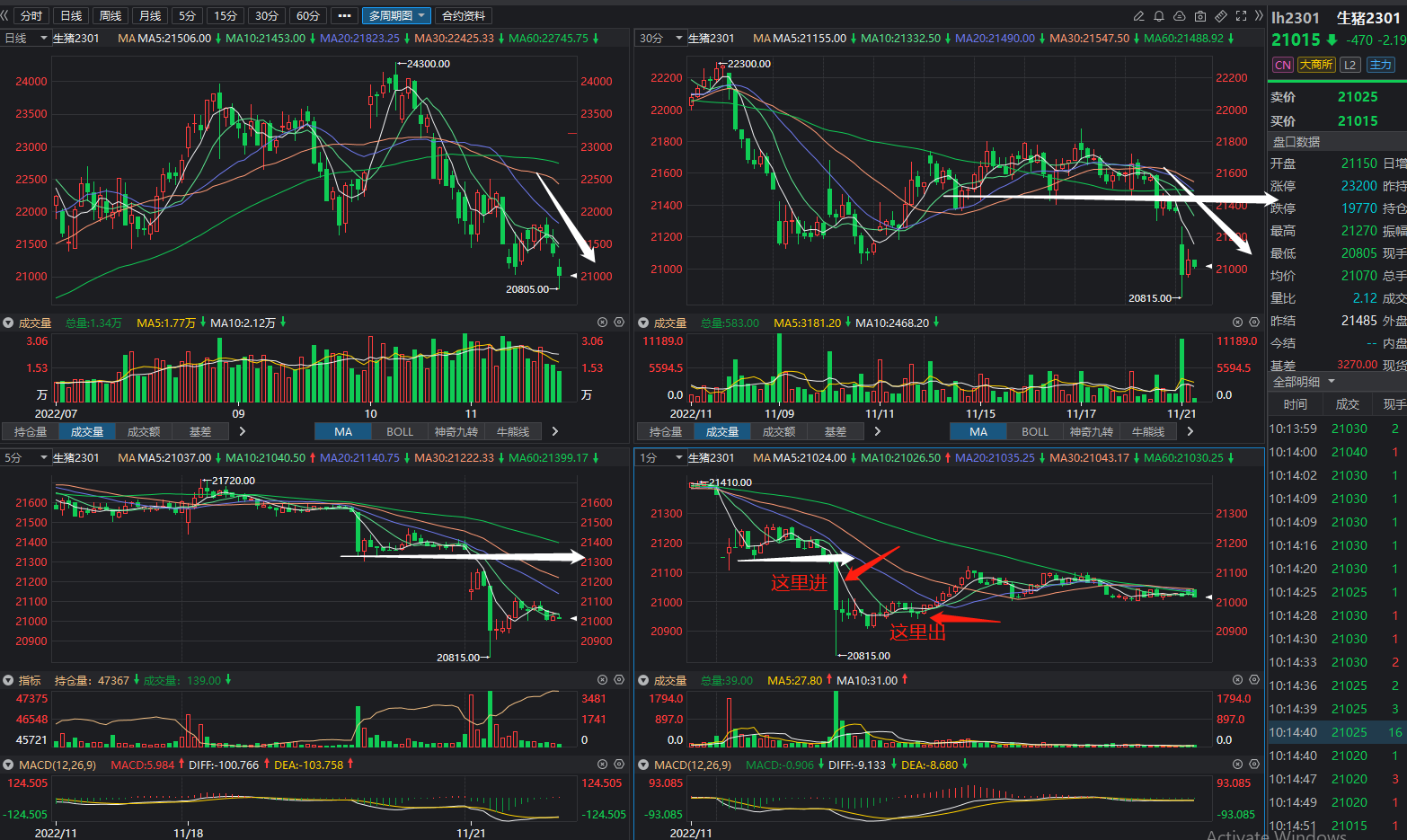Close the 30-minute chart volume sub-panel
Viewport: 1407px width, 840px height.
(1238, 322)
